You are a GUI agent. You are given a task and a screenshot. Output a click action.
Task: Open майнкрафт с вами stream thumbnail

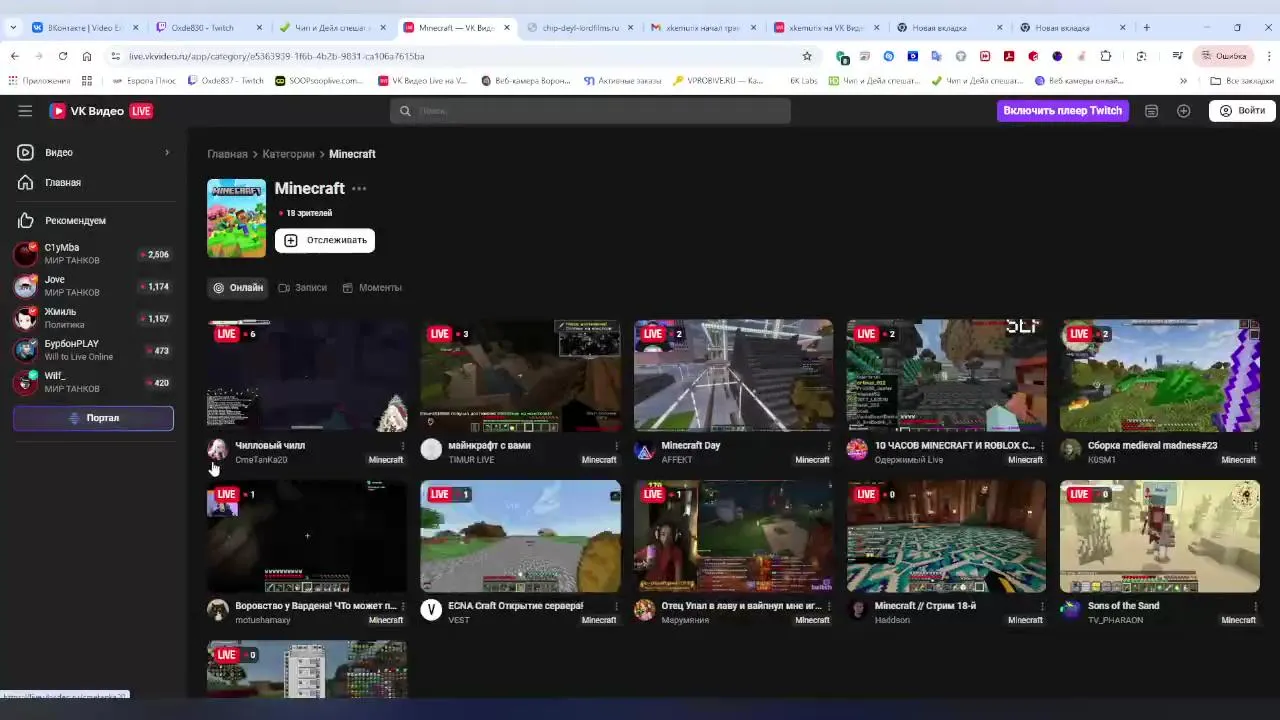coord(520,375)
